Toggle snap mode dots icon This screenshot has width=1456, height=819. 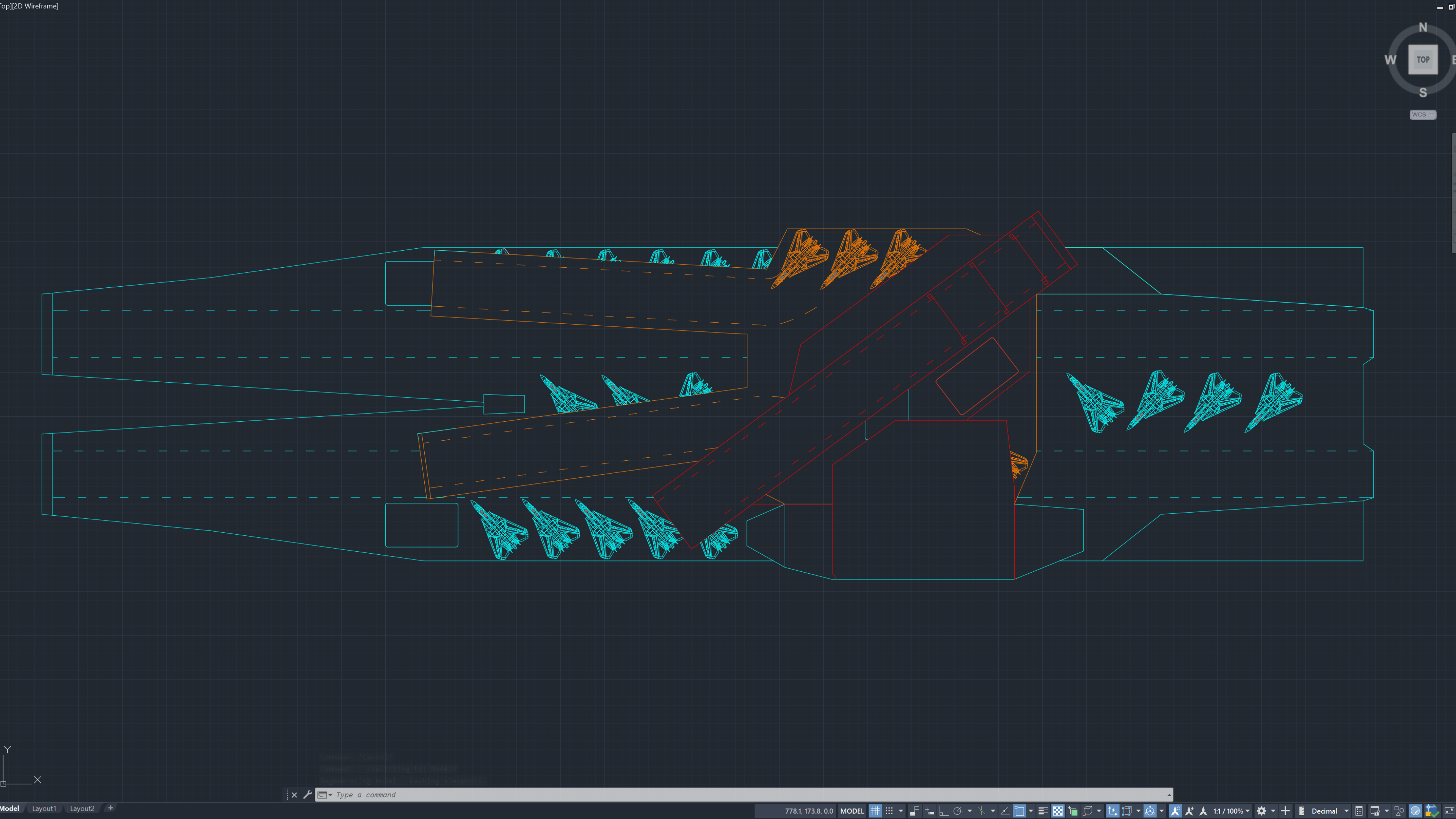[x=889, y=811]
